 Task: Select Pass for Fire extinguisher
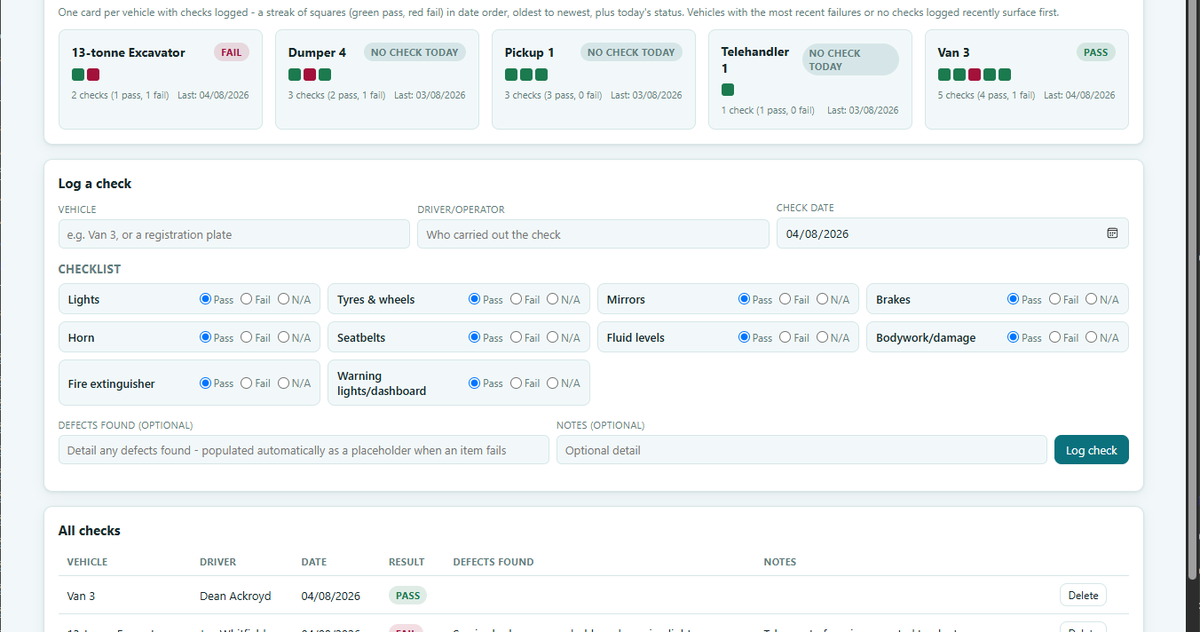click(x=206, y=383)
